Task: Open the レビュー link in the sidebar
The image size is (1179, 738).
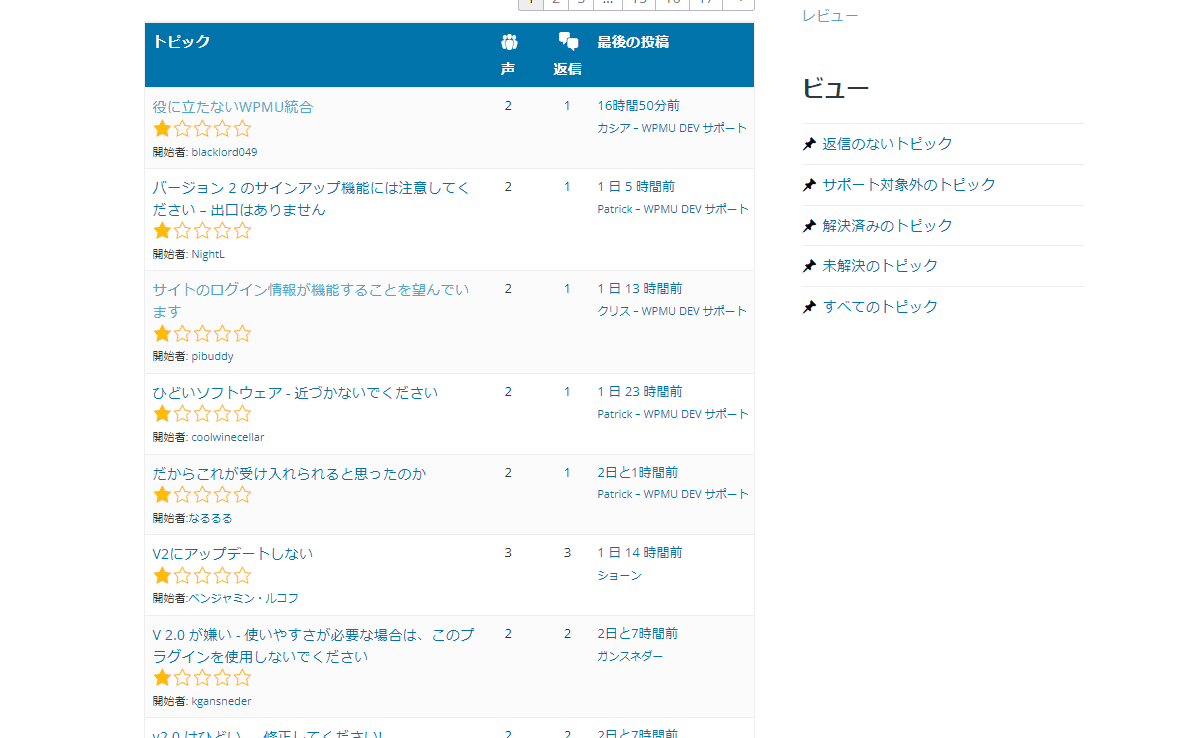Action: tap(830, 16)
